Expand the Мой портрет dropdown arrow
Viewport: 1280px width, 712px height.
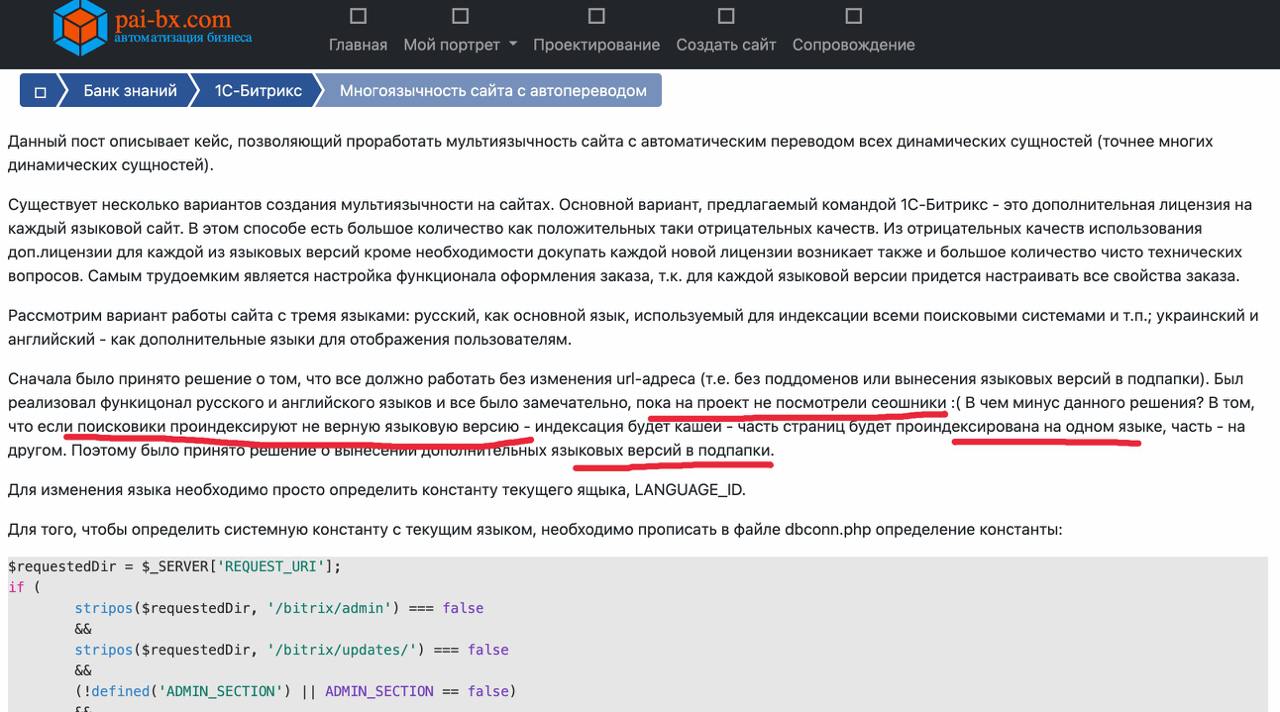(513, 45)
